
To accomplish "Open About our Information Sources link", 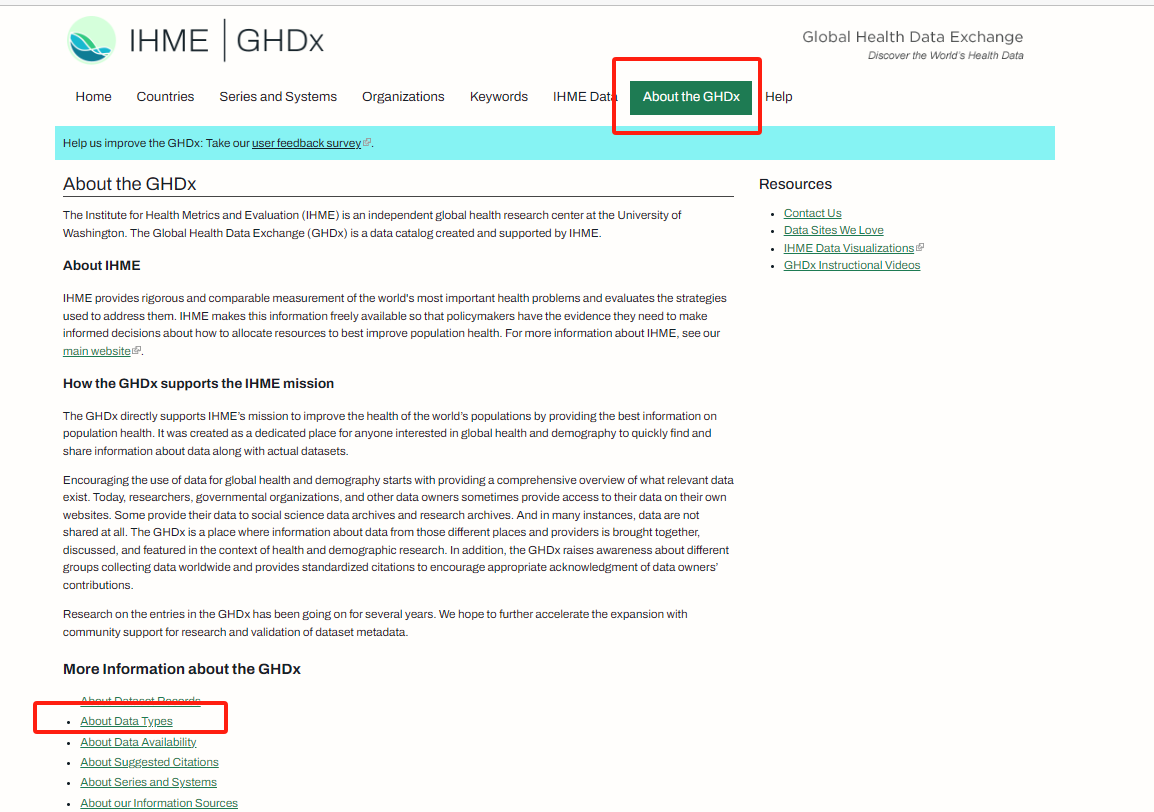I will tap(159, 802).
